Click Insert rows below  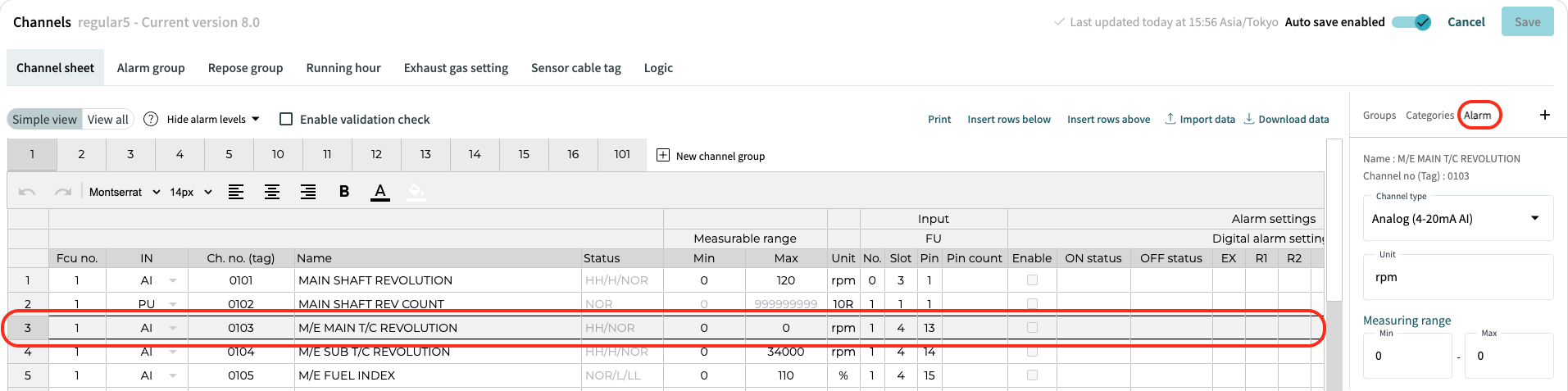coord(1009,119)
